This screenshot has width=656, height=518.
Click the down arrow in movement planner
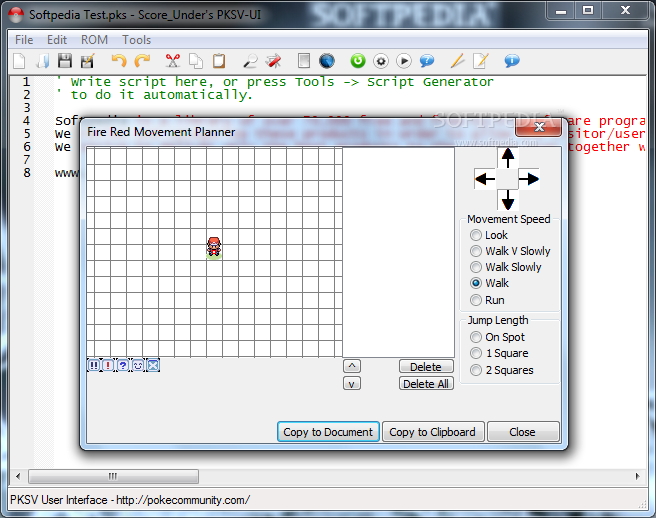click(508, 200)
